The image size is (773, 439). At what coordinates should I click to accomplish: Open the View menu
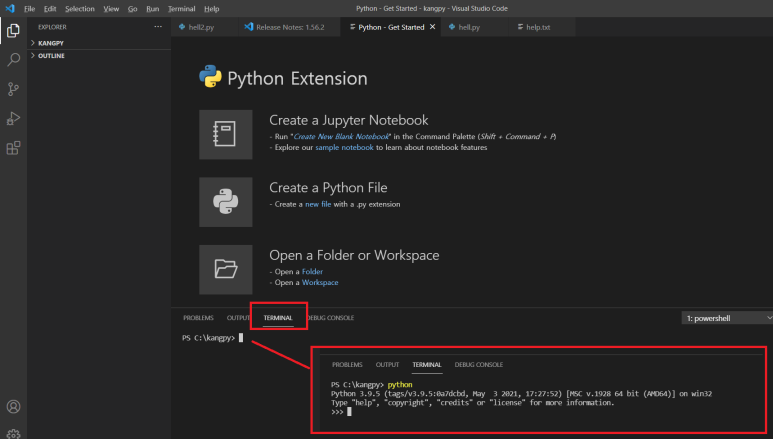point(111,9)
